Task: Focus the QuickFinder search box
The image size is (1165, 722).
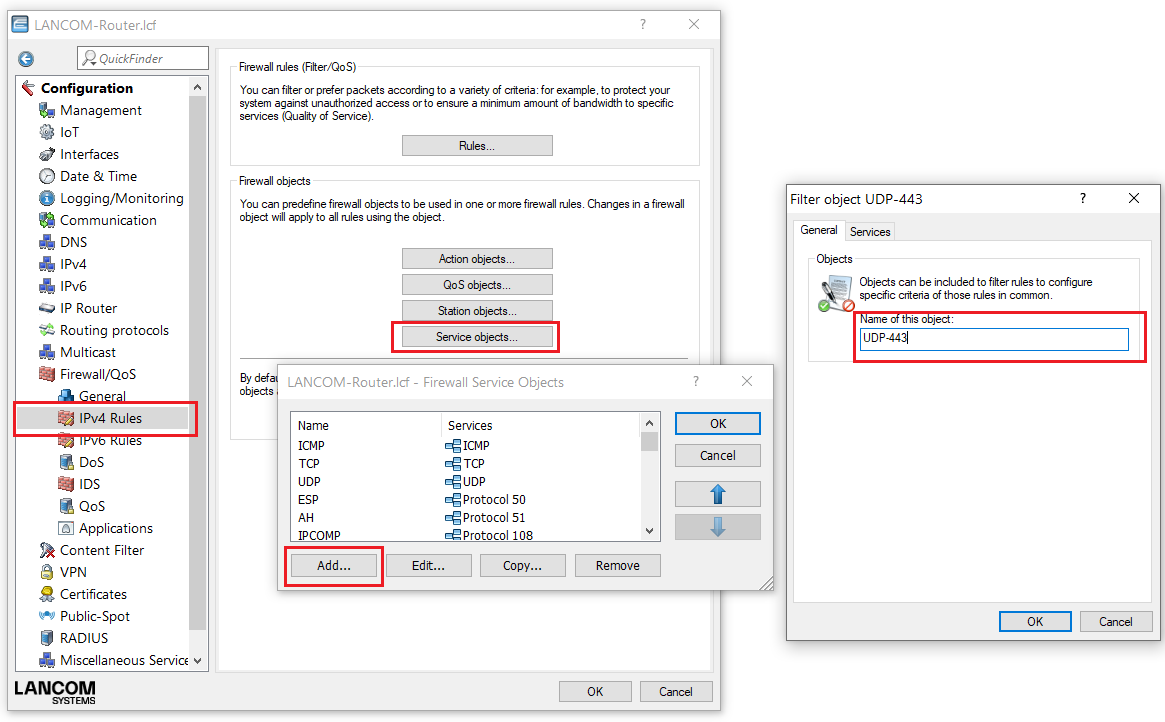Action: pos(150,58)
